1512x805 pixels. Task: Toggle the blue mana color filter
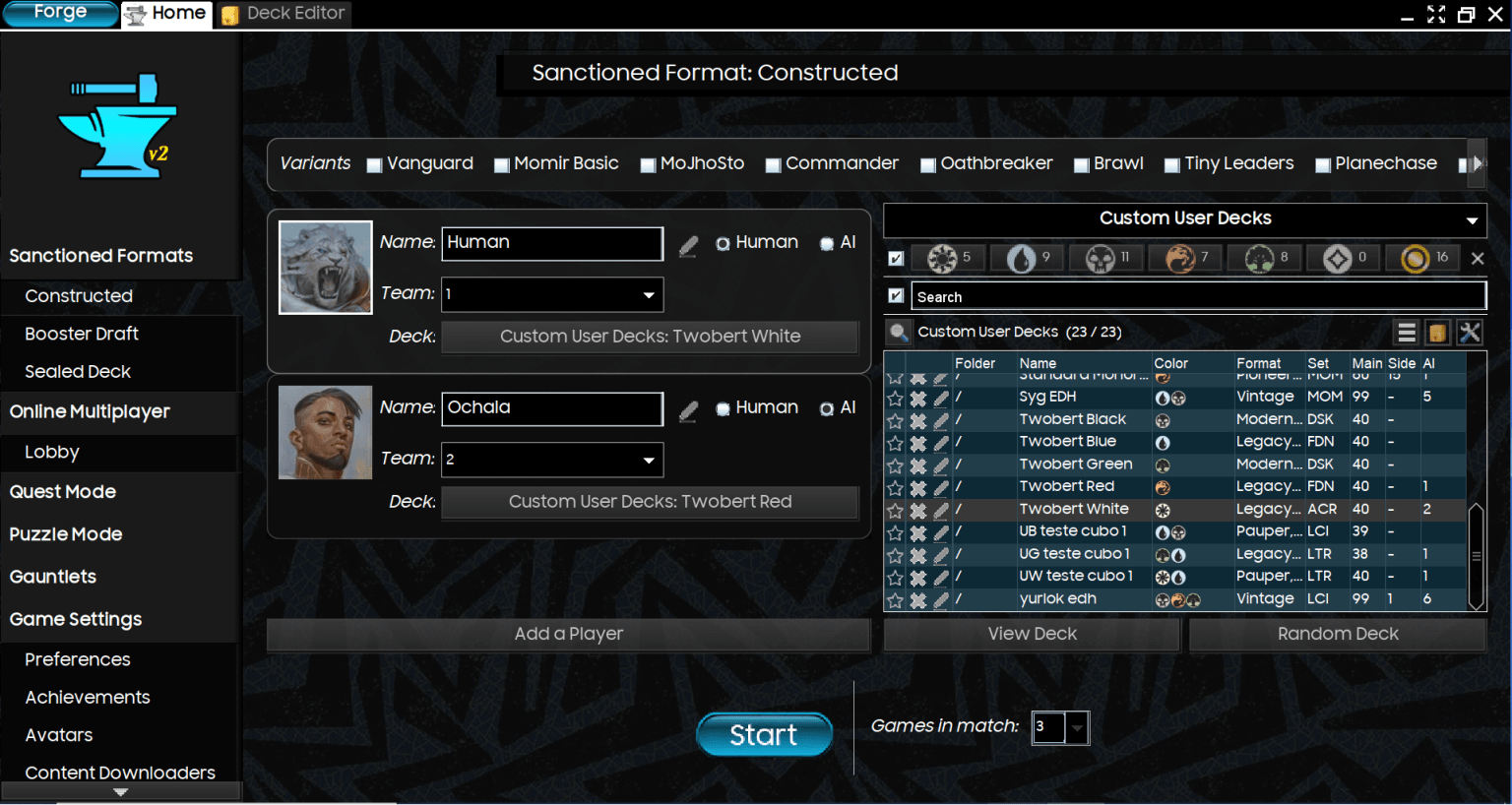1021,259
